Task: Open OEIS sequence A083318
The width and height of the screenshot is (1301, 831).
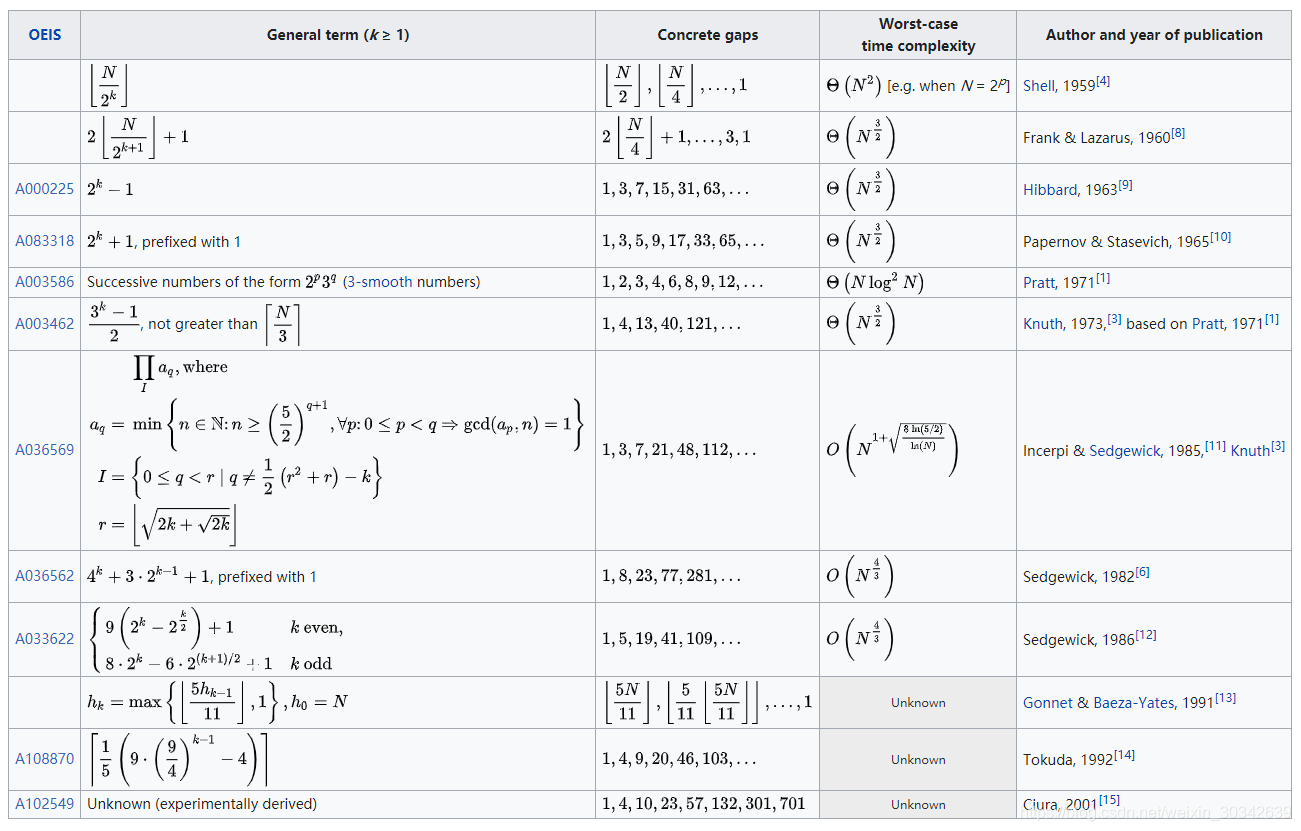Action: [45, 241]
